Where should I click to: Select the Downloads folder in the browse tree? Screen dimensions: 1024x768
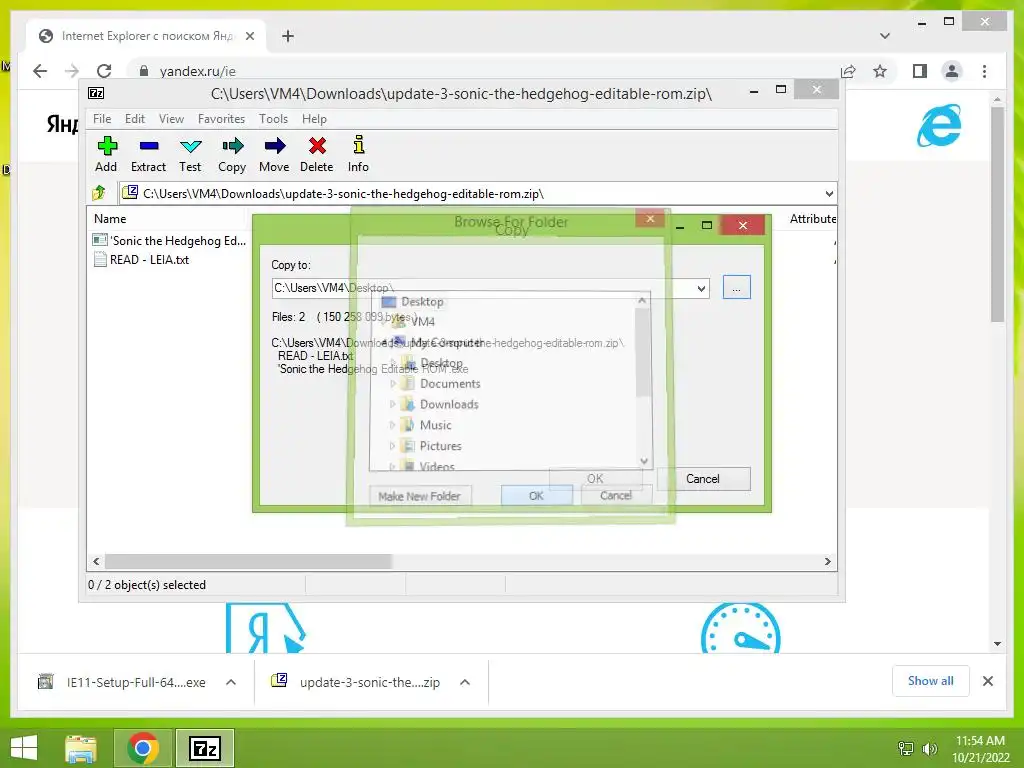[449, 404]
